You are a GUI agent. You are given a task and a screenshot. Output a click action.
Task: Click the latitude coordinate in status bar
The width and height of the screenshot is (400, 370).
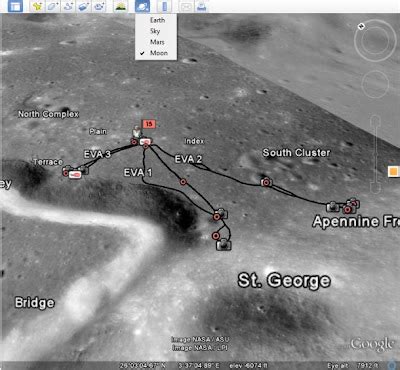143,366
